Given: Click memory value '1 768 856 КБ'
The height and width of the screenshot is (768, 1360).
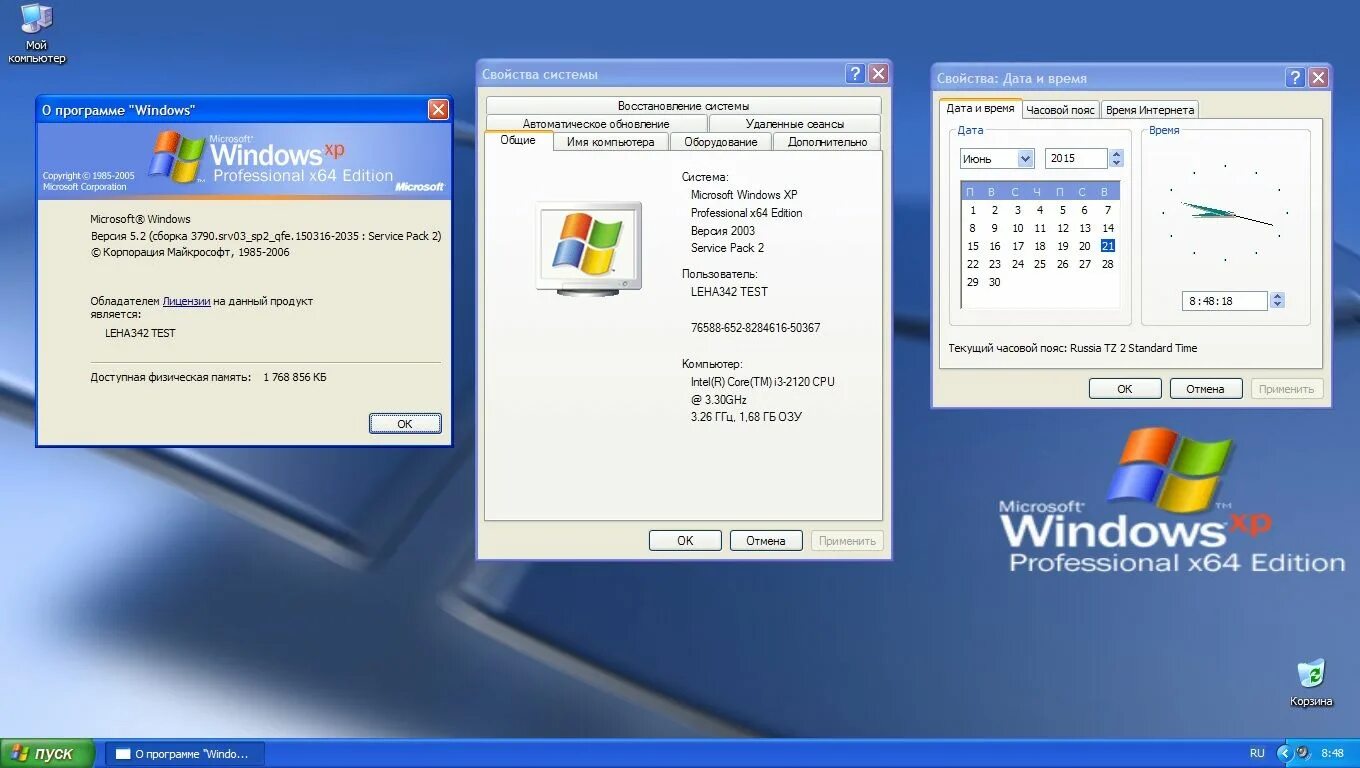Looking at the screenshot, I should click(295, 377).
